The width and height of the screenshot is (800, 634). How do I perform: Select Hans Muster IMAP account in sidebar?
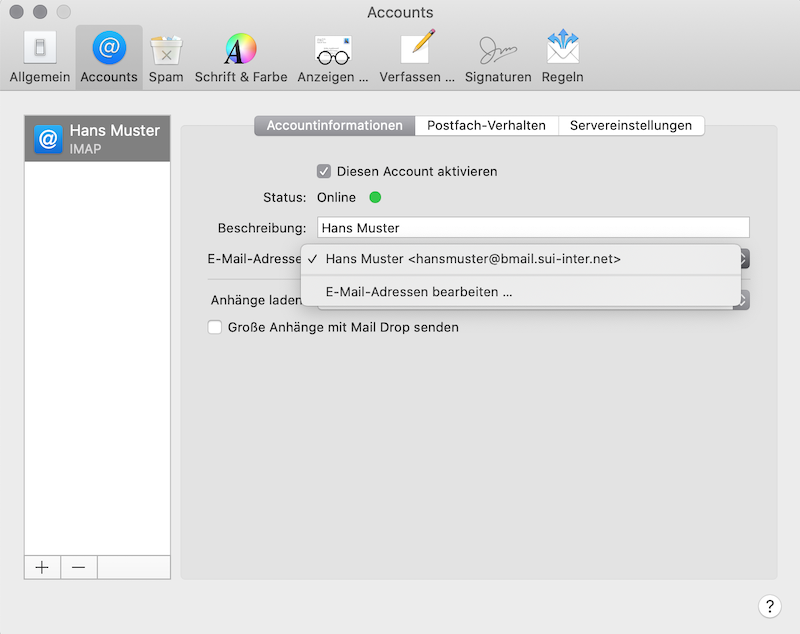[97, 139]
